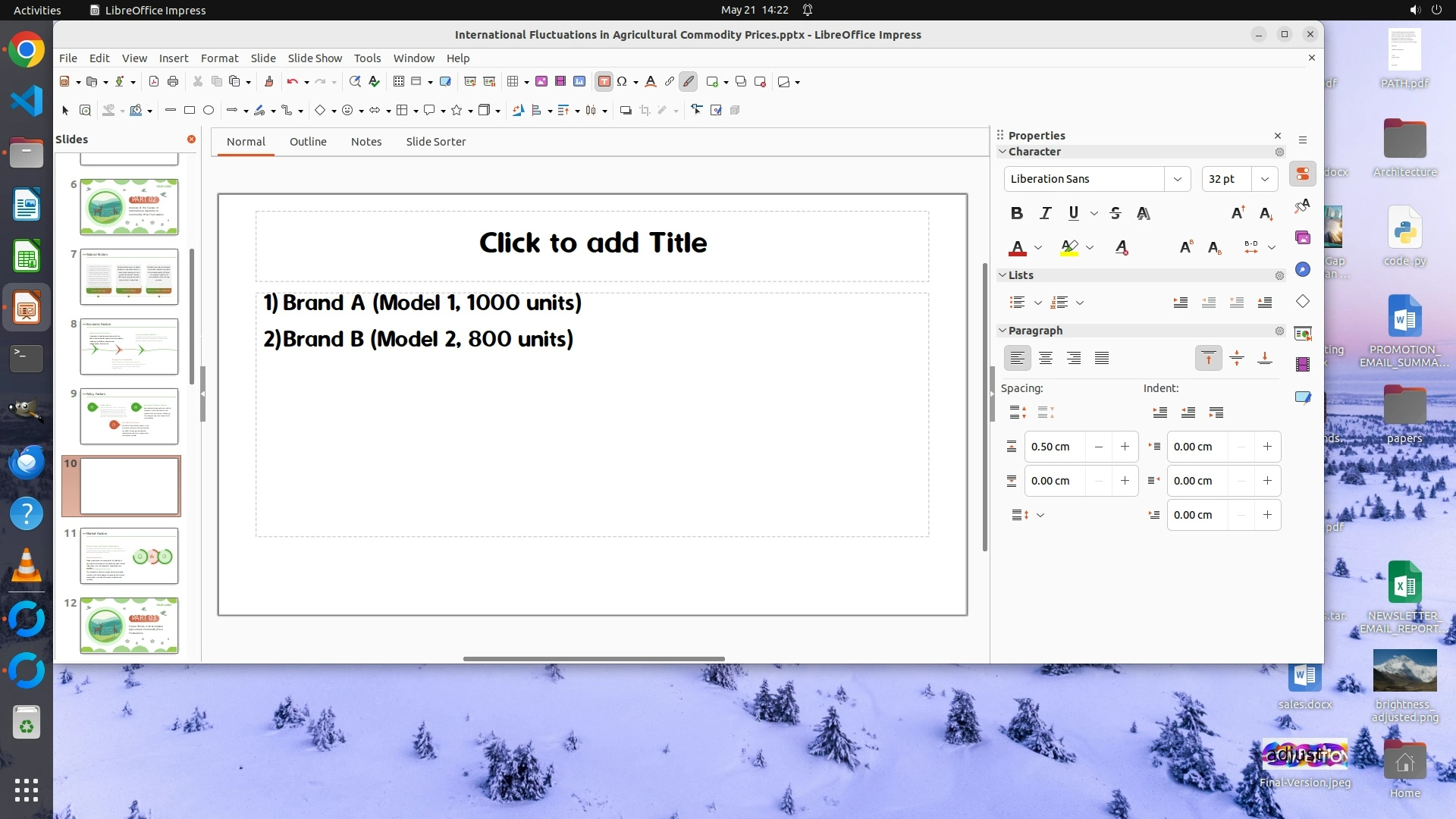Click the 'Click to add Title' placeholder
This screenshot has width=1456, height=819.
tap(592, 243)
